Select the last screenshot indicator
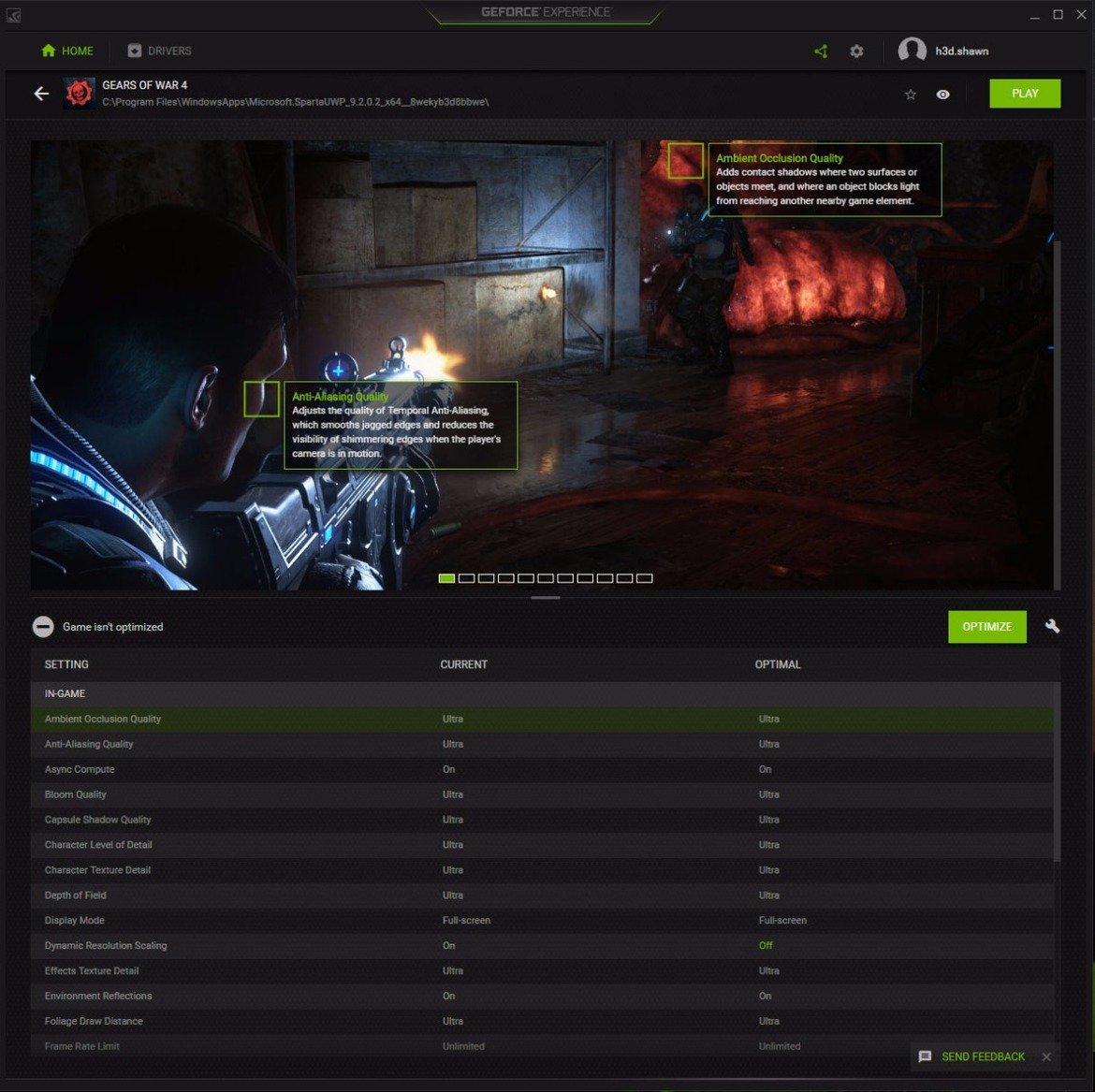 [645, 578]
